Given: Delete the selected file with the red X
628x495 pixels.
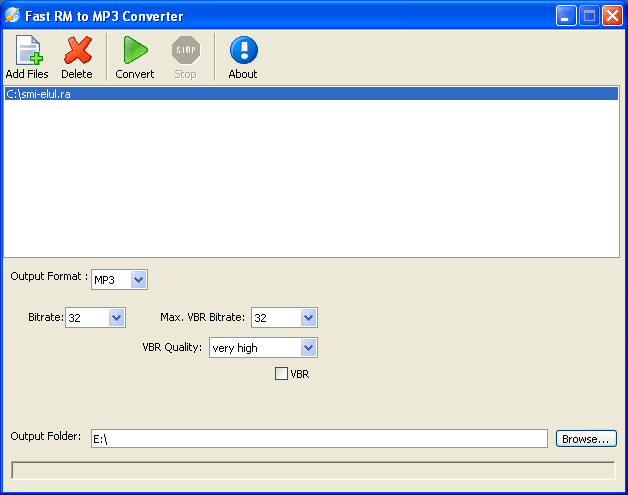Looking at the screenshot, I should (78, 50).
